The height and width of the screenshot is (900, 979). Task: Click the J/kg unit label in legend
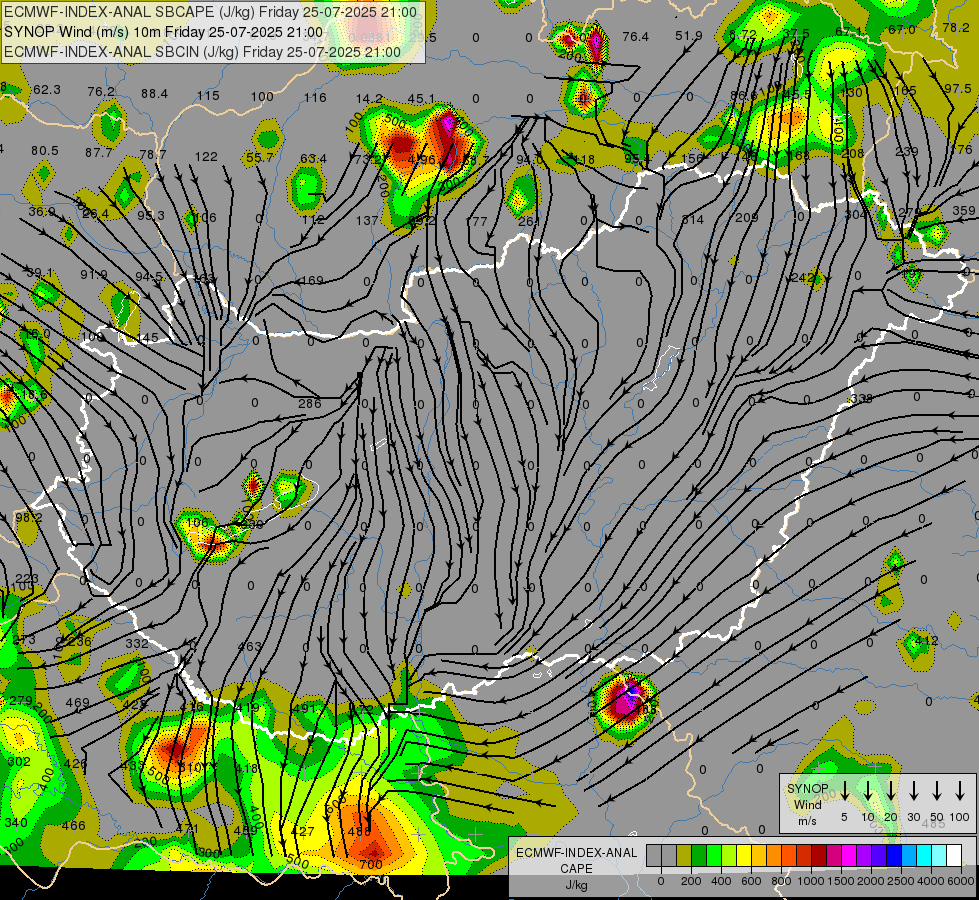pos(576,885)
